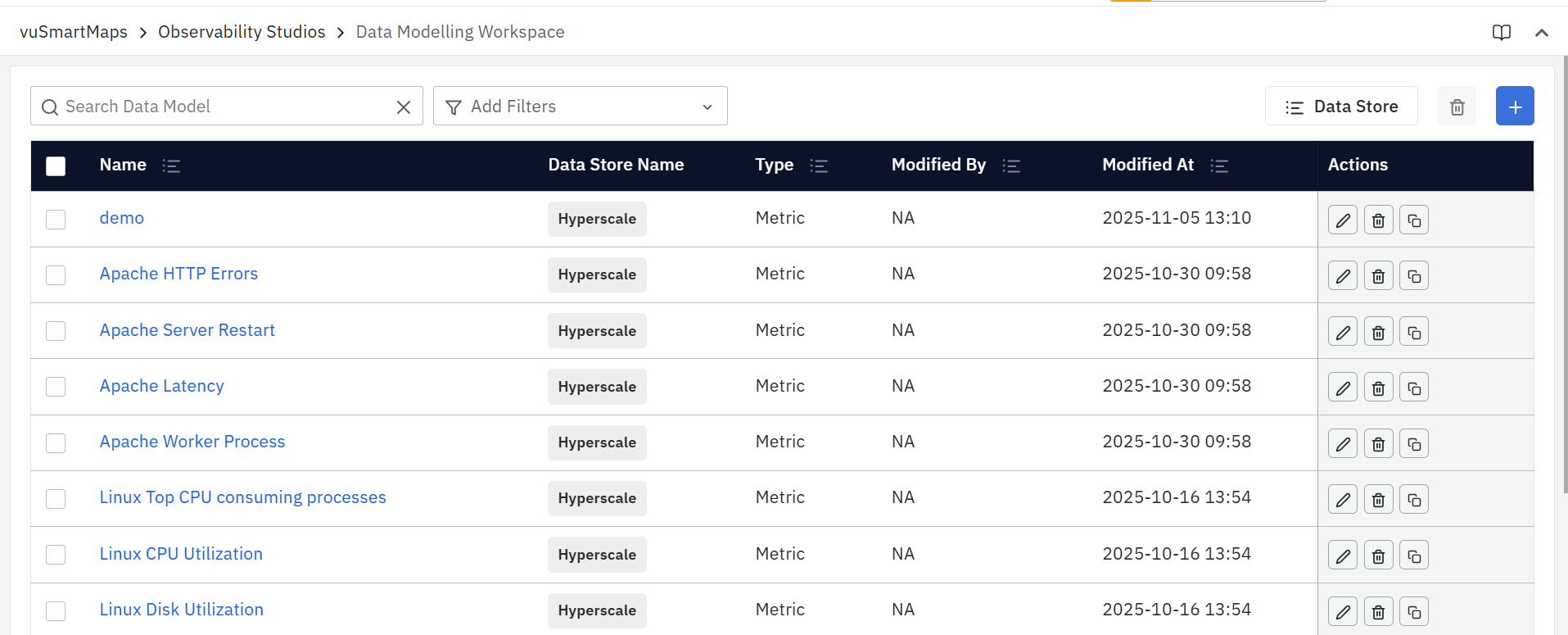
Task: Open the Data Store button
Action: pyautogui.click(x=1340, y=107)
